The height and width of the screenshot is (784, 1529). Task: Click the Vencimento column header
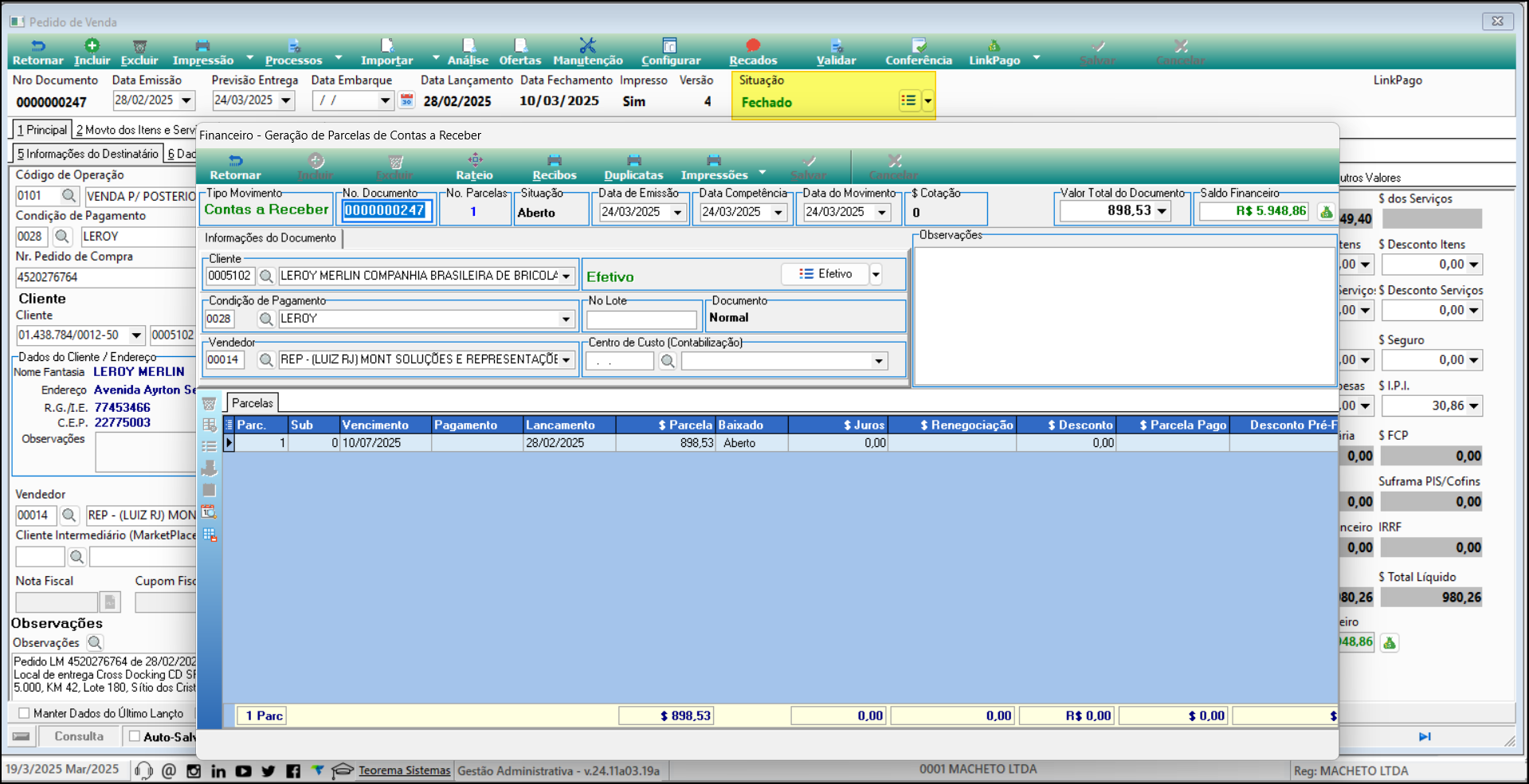tap(386, 425)
